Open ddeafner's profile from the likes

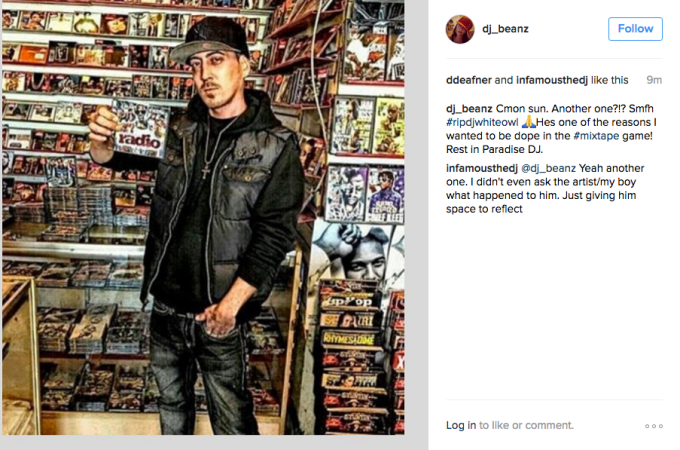tap(468, 80)
